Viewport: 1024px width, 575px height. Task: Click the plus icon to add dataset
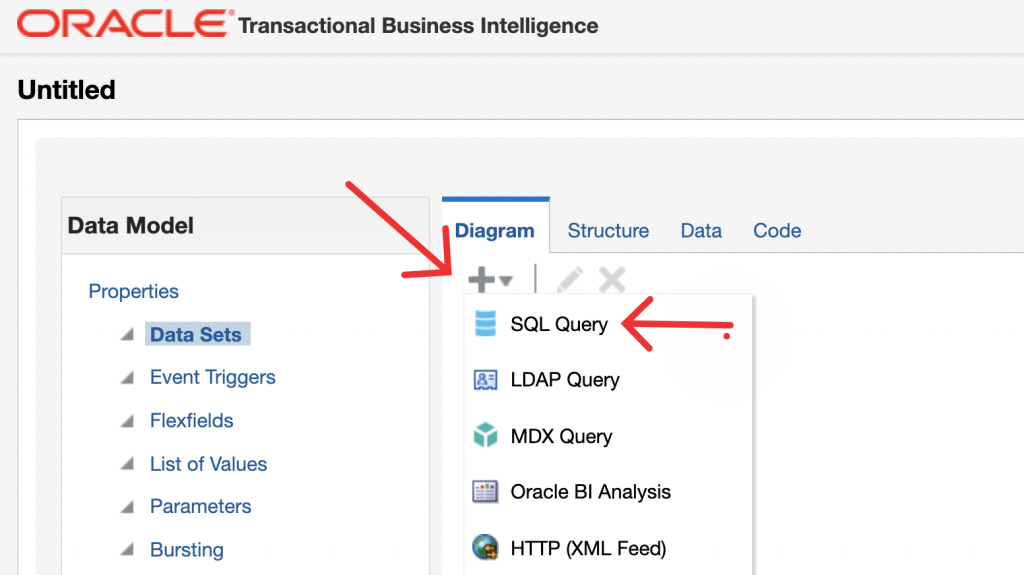click(x=482, y=281)
